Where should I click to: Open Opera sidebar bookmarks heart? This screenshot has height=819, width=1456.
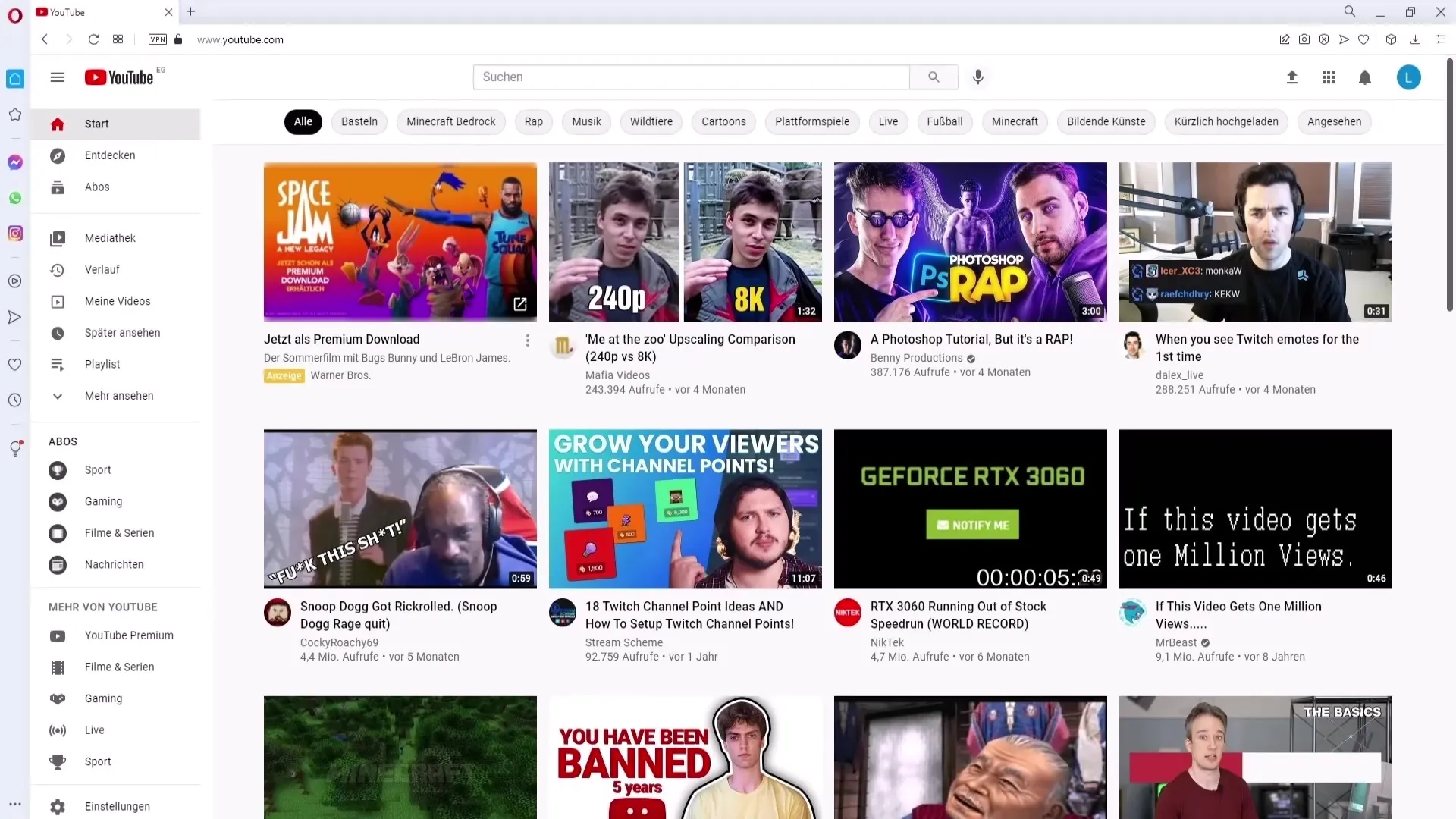pos(14,365)
